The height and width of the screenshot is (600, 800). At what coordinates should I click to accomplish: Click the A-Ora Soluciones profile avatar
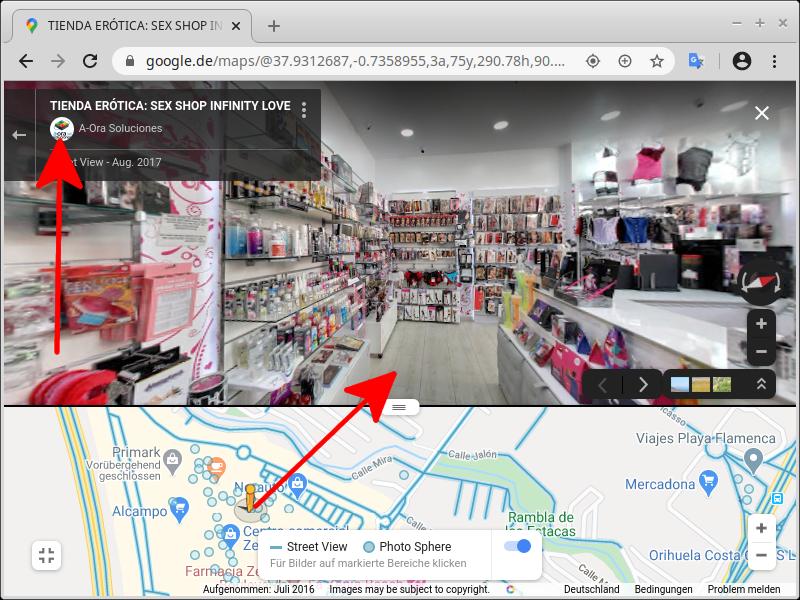(62, 128)
